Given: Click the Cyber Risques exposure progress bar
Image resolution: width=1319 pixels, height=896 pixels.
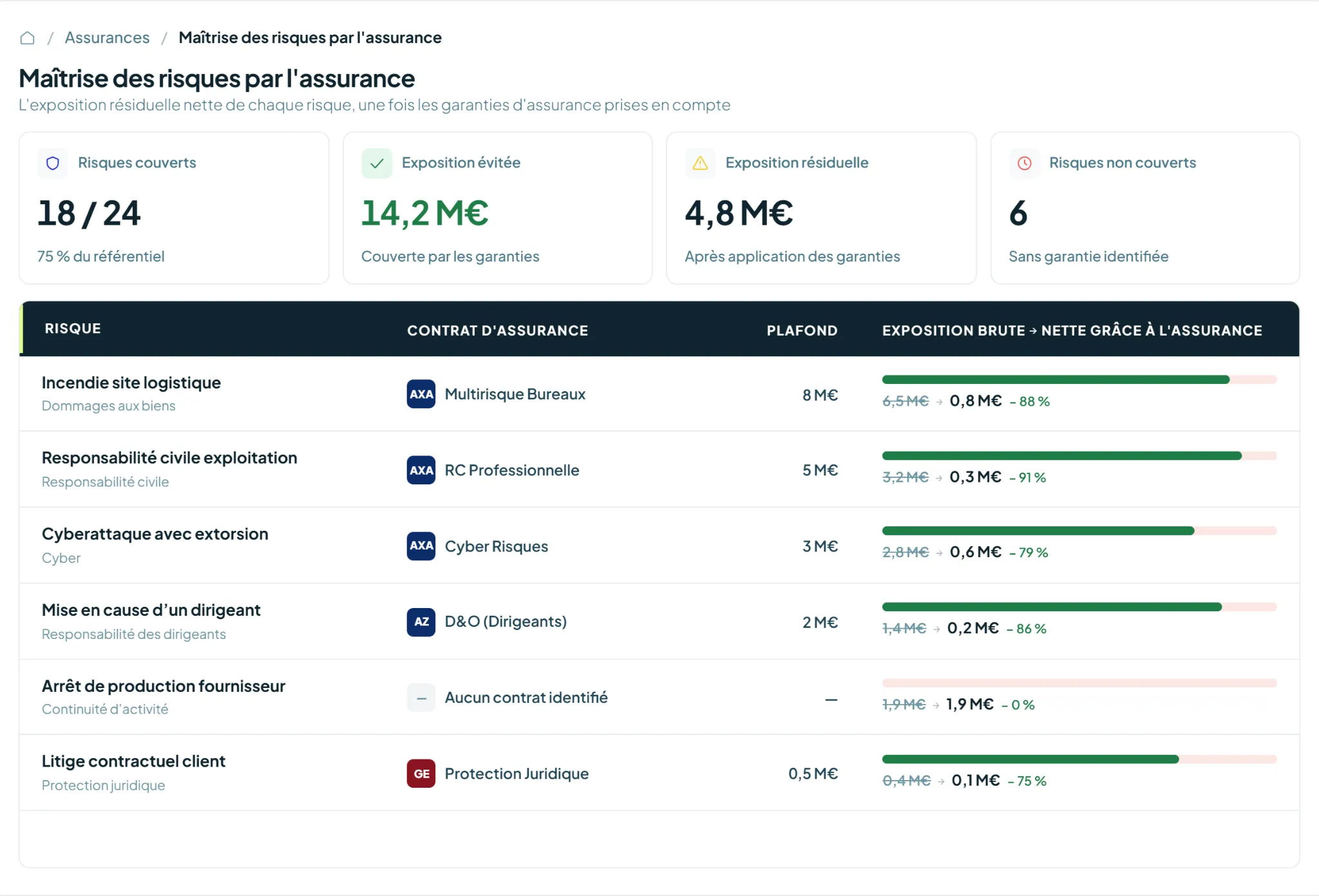Looking at the screenshot, I should pos(1079,531).
